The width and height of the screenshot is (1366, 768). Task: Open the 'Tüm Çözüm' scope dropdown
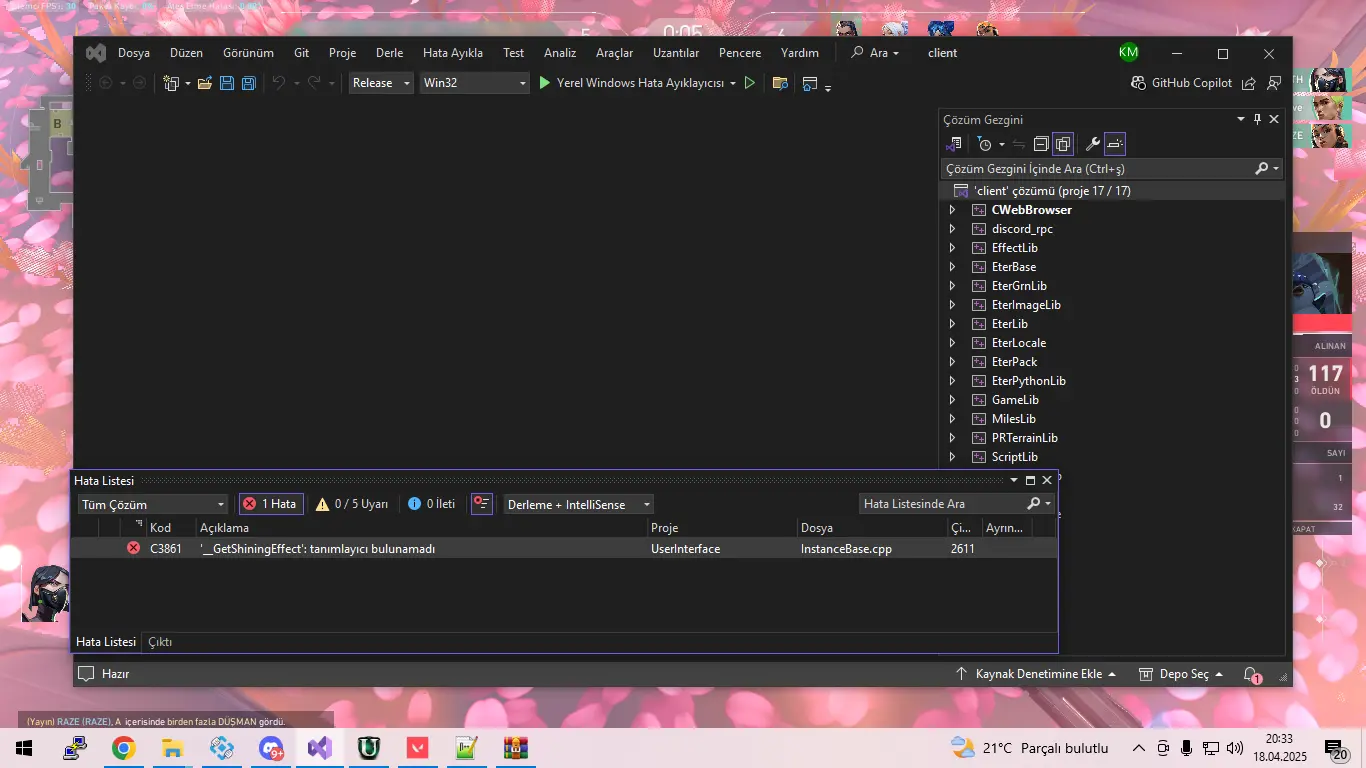[x=153, y=504]
